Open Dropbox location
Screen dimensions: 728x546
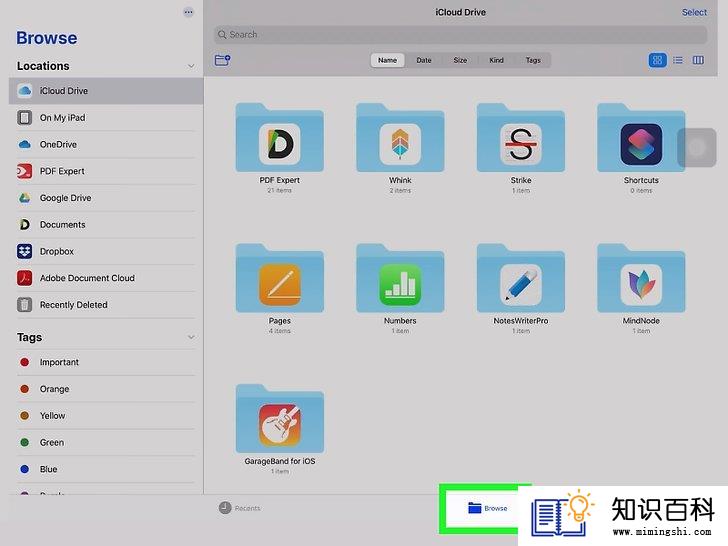click(x=106, y=251)
